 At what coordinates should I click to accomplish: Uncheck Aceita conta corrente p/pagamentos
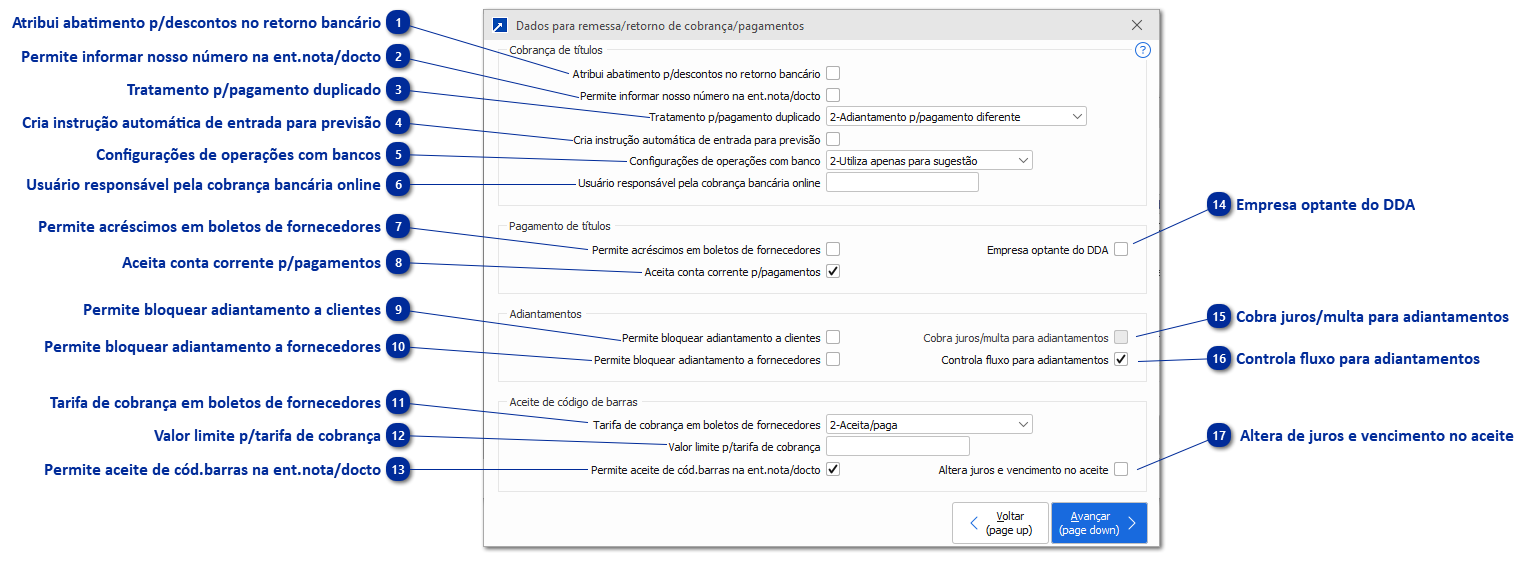pos(833,272)
